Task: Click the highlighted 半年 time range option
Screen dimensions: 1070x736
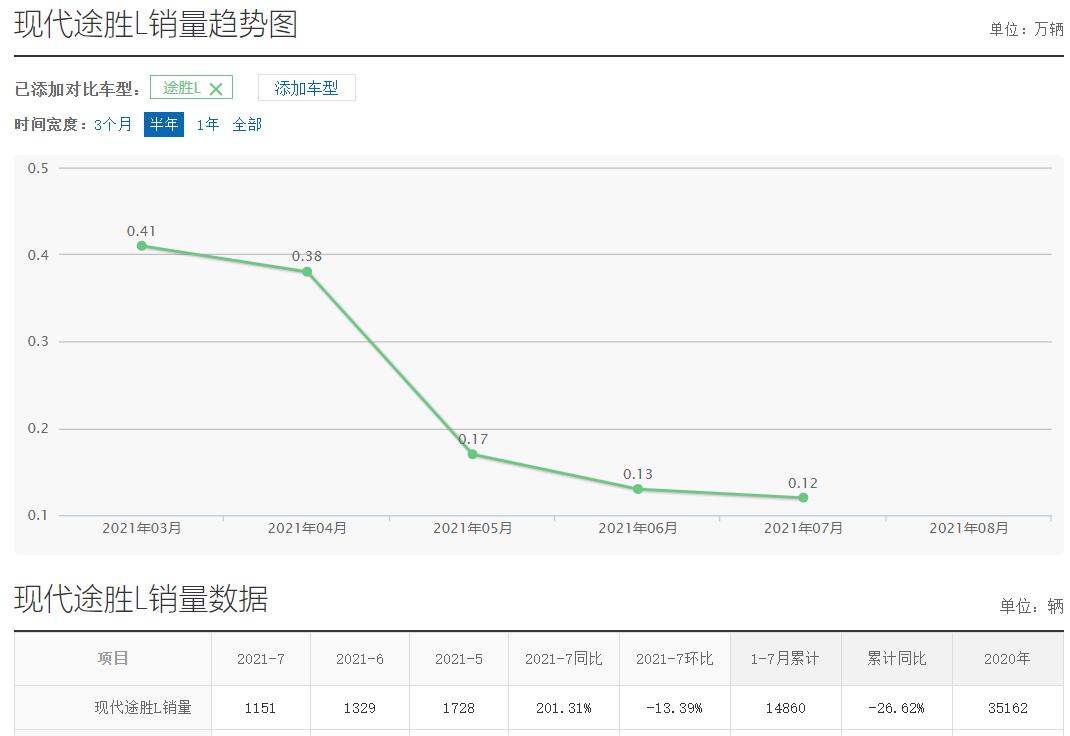Action: pyautogui.click(x=164, y=125)
